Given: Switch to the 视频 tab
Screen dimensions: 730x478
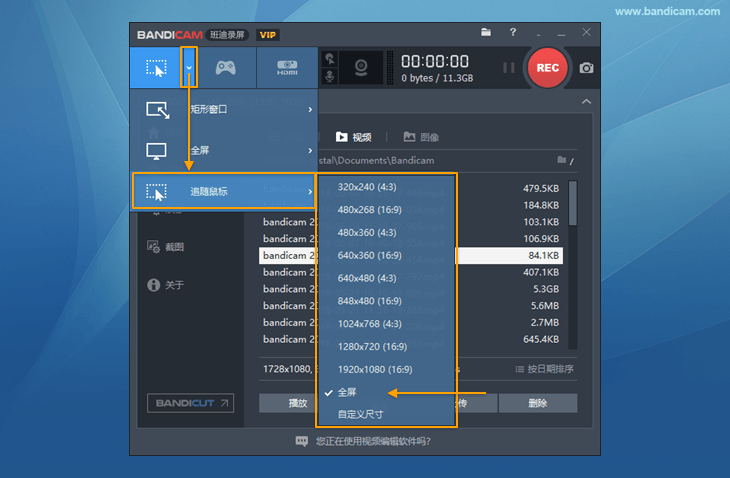Looking at the screenshot, I should [354, 137].
